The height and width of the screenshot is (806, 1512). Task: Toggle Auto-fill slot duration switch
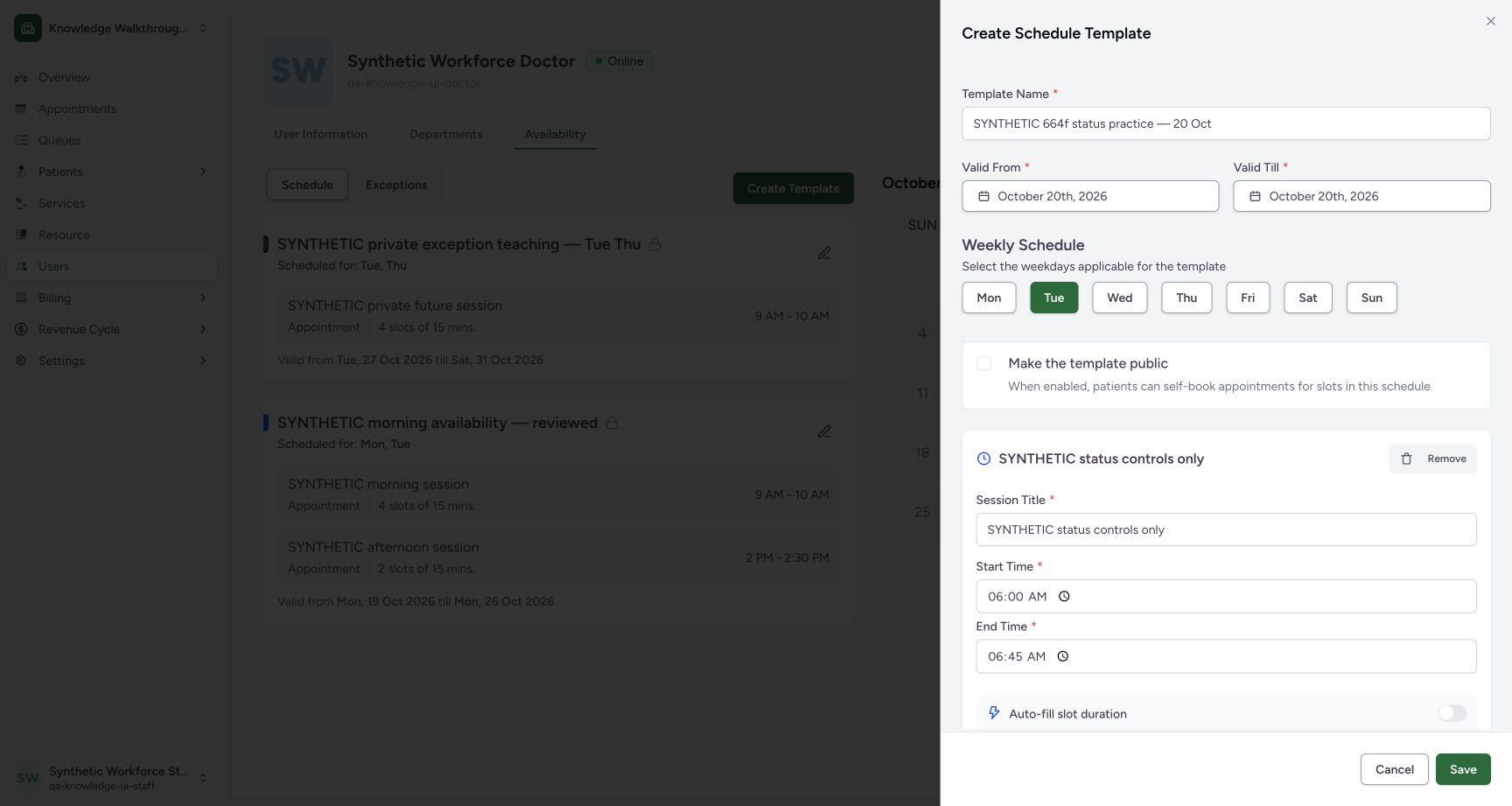pyautogui.click(x=1452, y=713)
